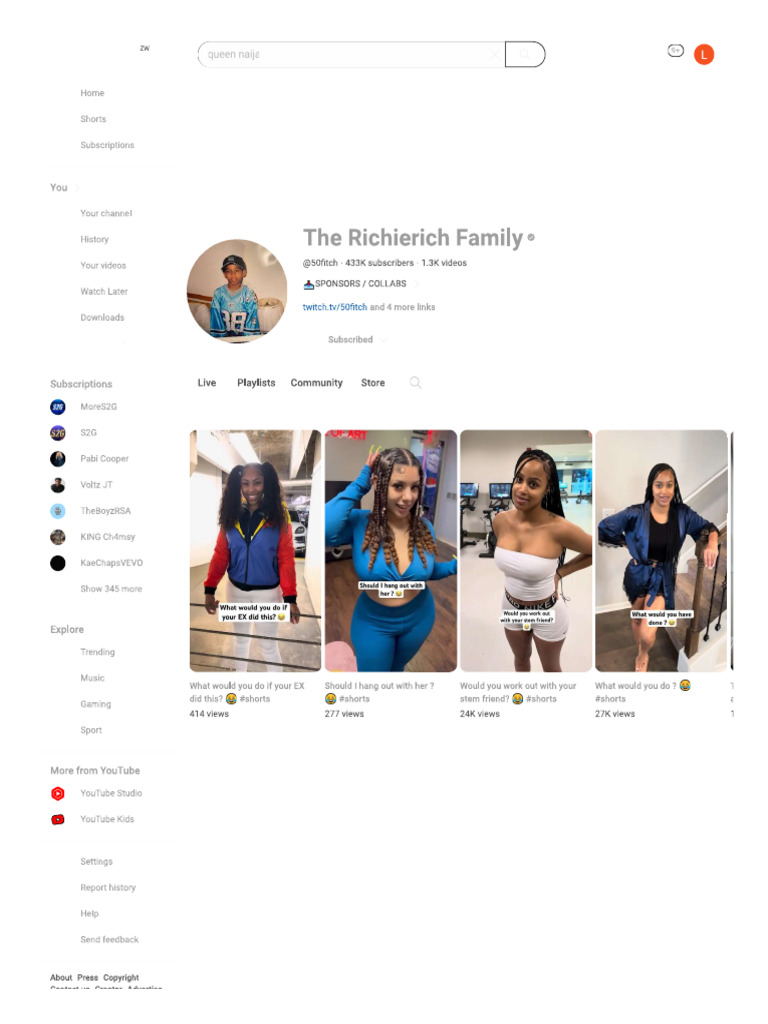The image size is (768, 1024).
Task: Open the MoreS2G channel avatar
Action: (x=58, y=407)
